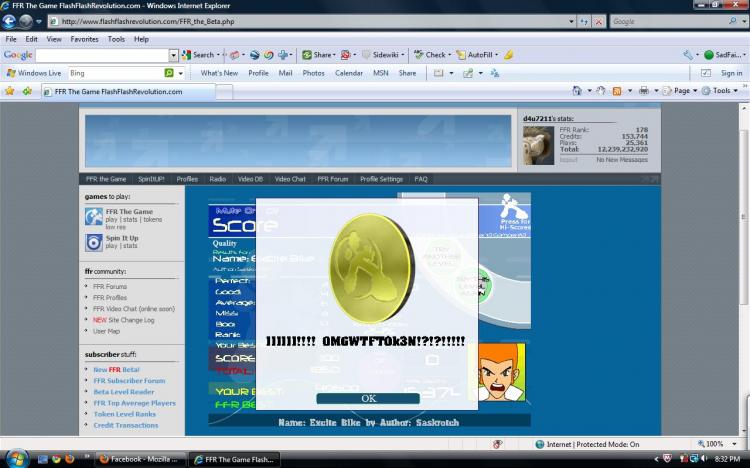Click the Google search box at top right
The height and width of the screenshot is (468, 750).
click(668, 22)
